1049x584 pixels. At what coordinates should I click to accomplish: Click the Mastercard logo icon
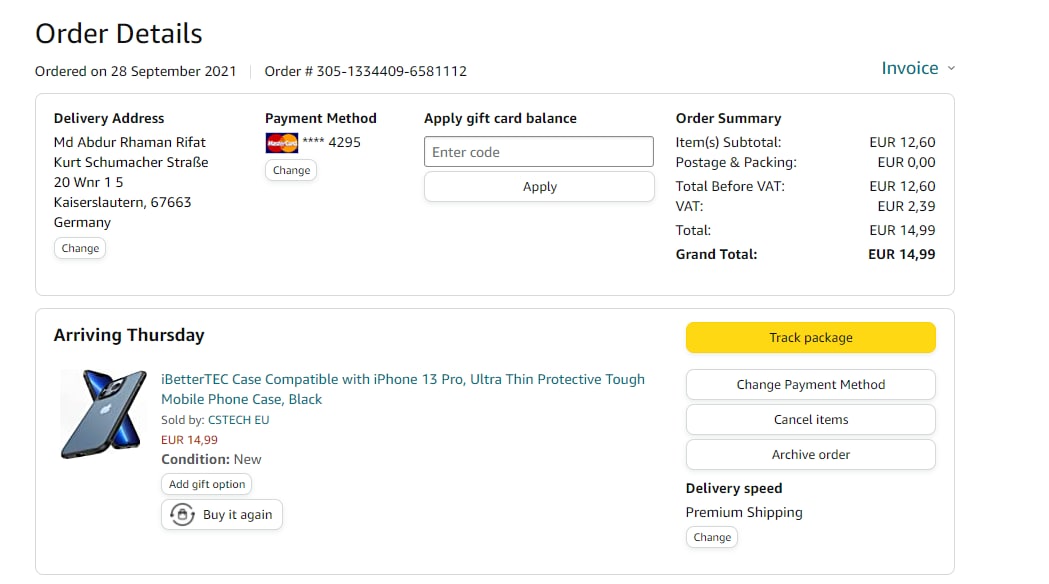(x=282, y=143)
